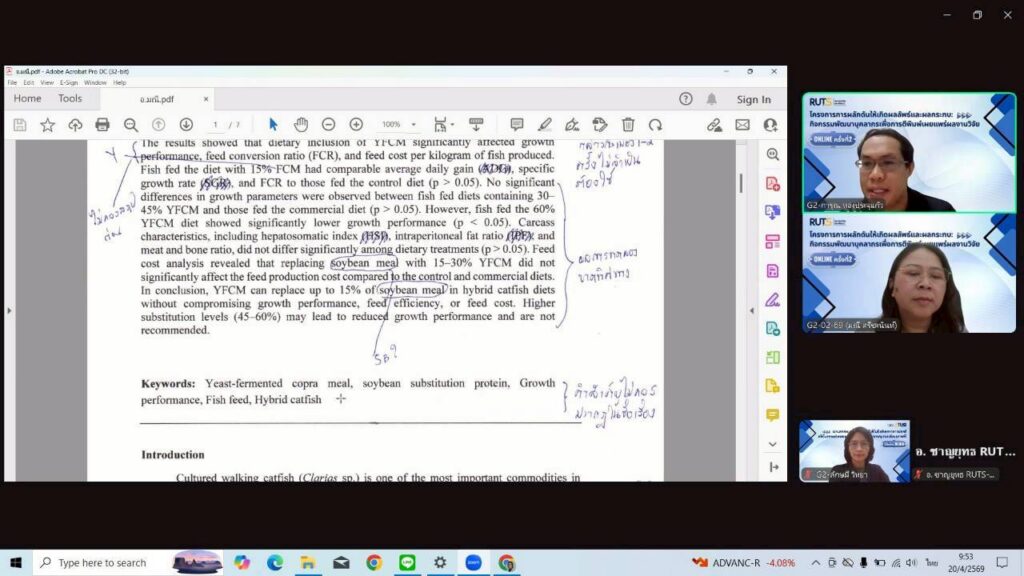Activate the Selection arrow tool
Image resolution: width=1024 pixels, height=576 pixels.
[x=273, y=125]
